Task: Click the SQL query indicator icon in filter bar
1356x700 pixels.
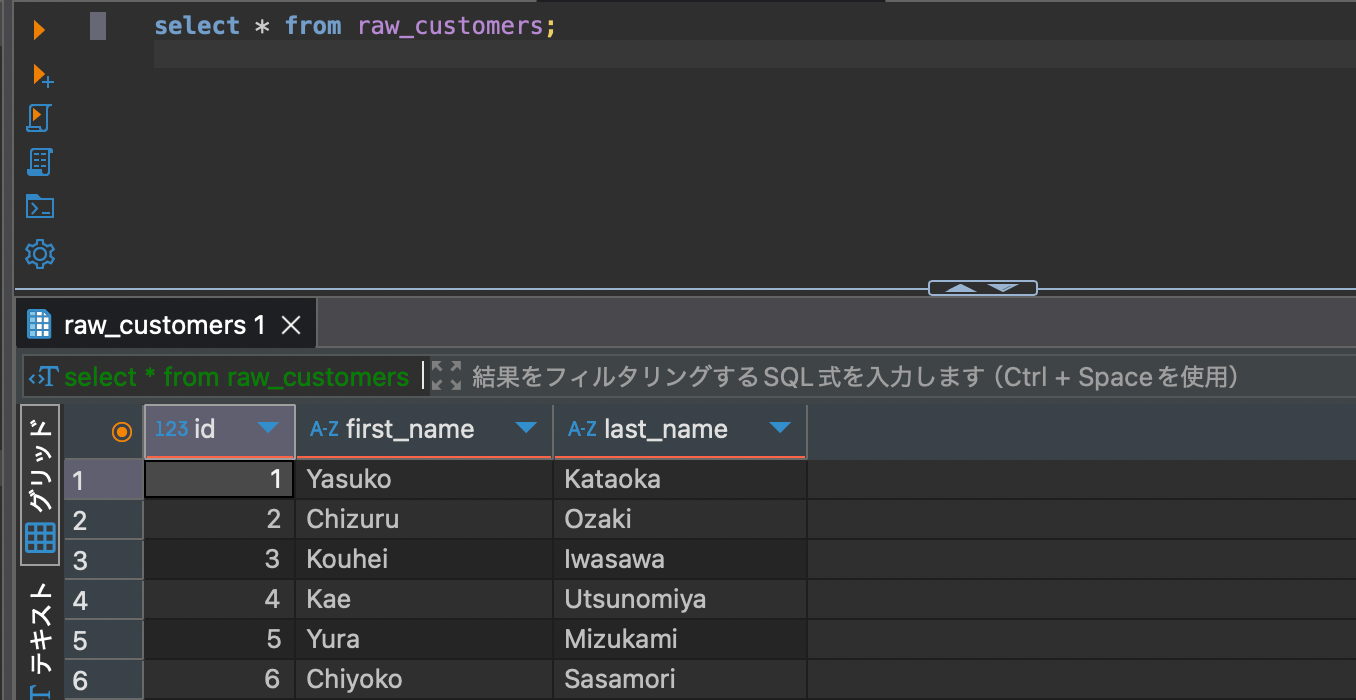Action: click(x=43, y=377)
